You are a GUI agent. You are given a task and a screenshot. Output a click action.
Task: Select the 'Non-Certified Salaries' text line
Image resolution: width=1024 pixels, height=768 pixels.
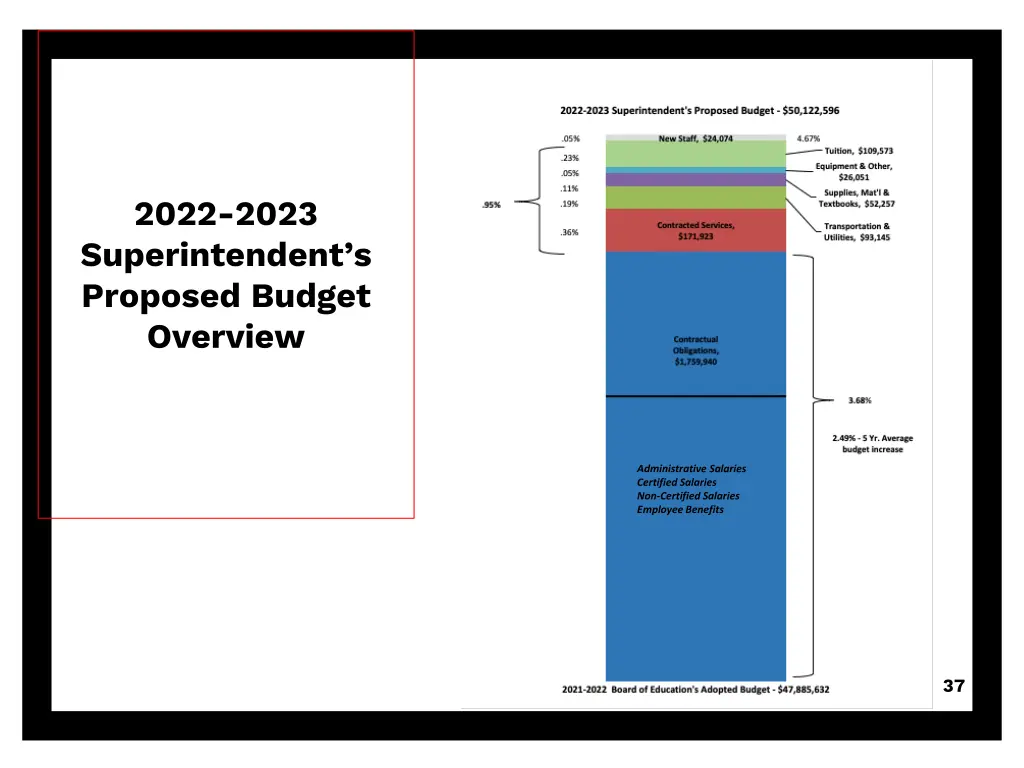coord(688,496)
